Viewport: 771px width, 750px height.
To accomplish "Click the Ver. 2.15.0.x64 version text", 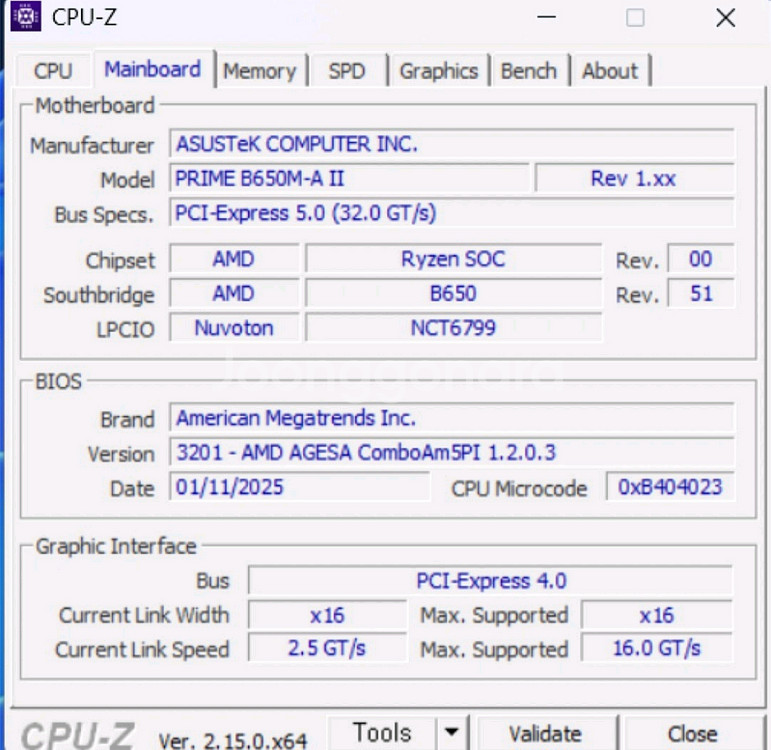I will click(233, 740).
